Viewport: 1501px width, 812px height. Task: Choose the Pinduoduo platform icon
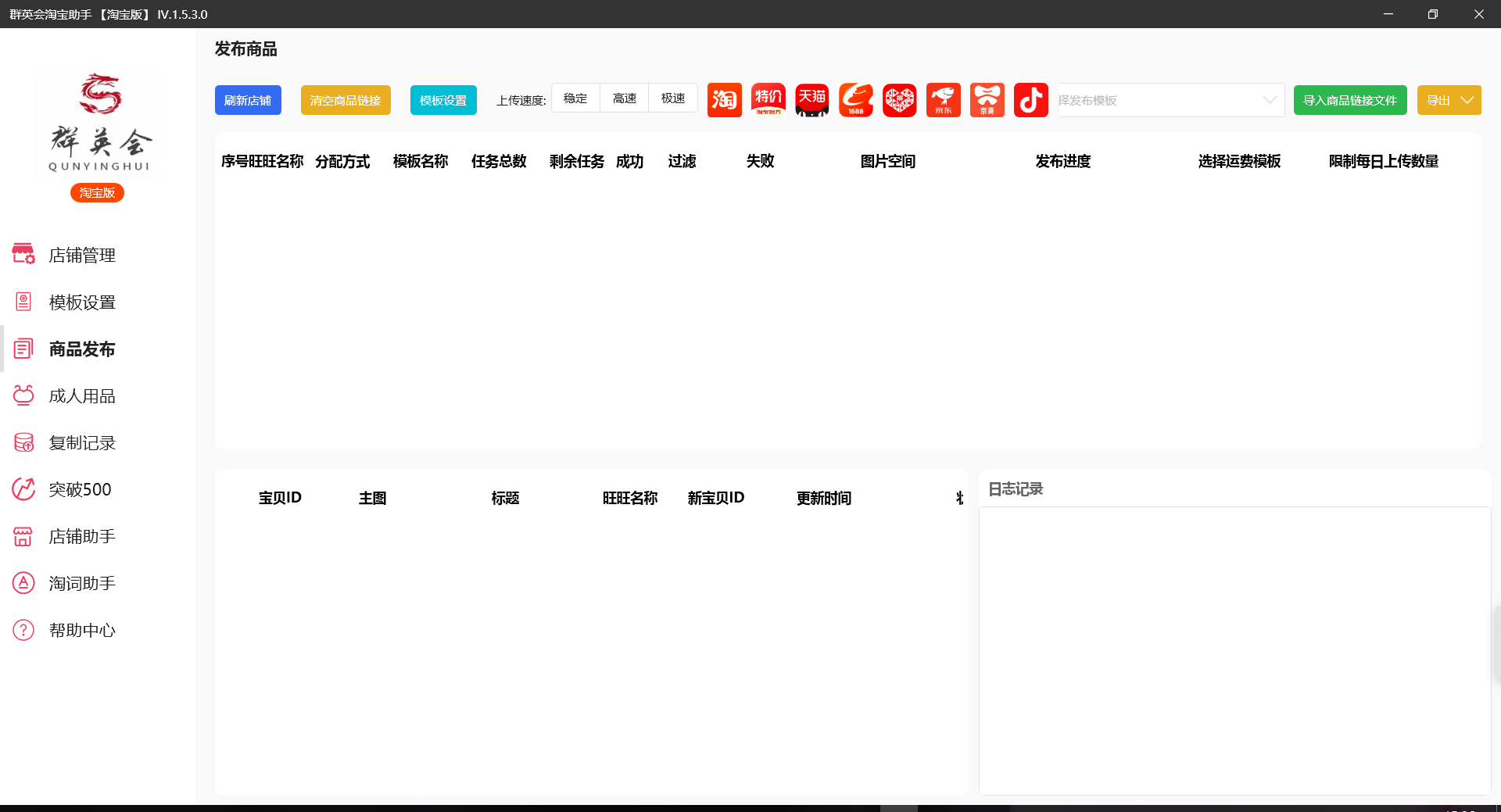[899, 100]
